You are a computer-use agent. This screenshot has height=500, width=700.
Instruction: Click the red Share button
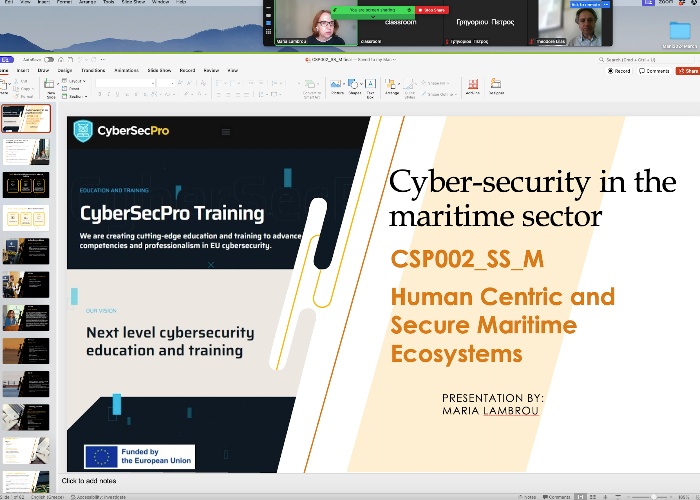[x=688, y=71]
